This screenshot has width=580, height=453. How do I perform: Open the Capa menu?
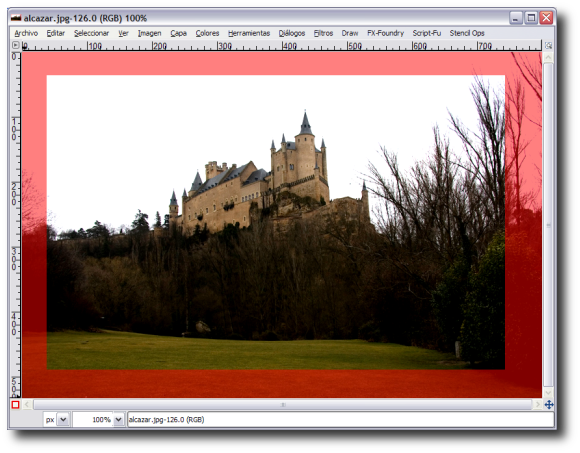[x=178, y=33]
